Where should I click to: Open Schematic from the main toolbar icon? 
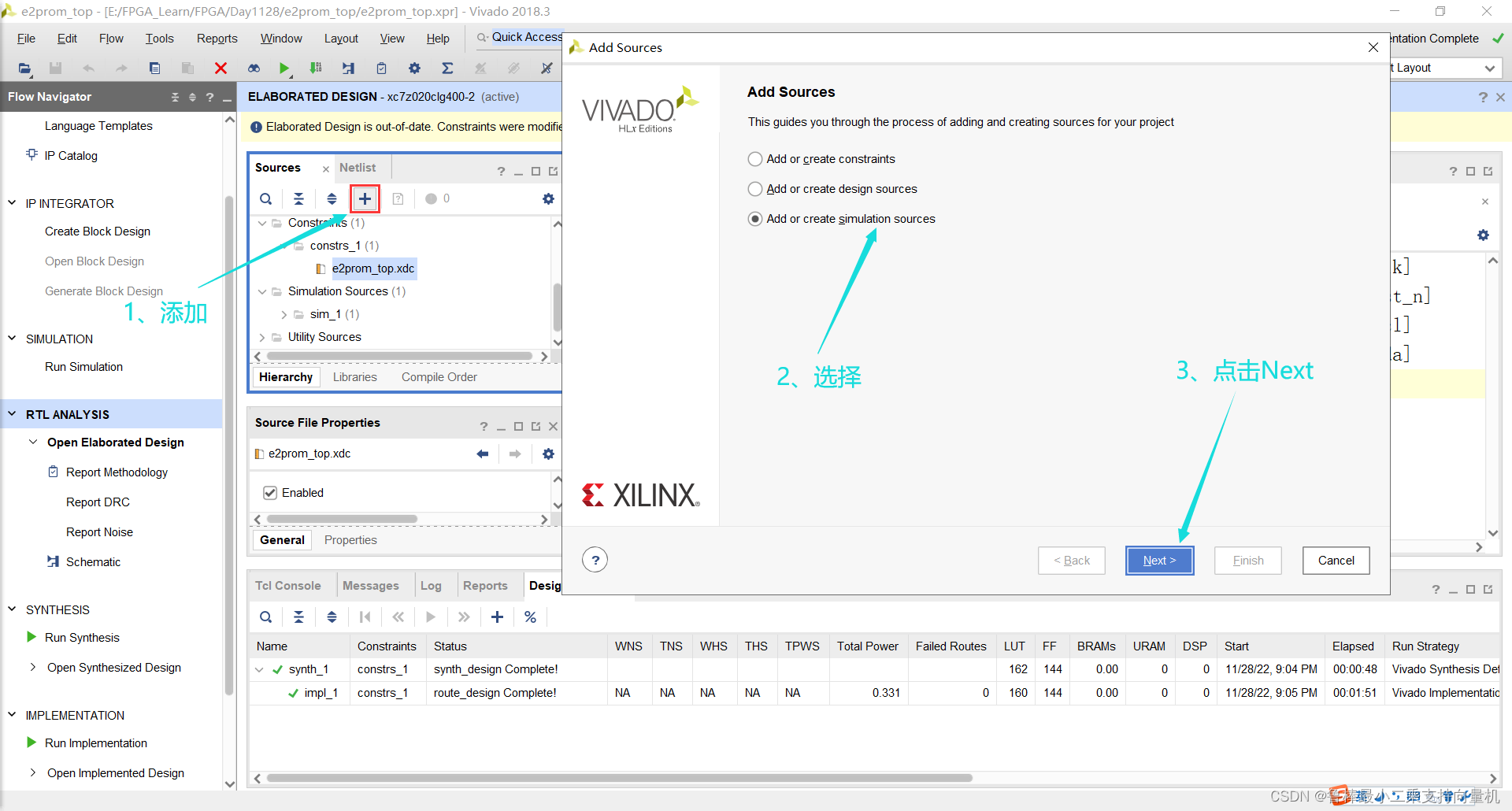coord(348,69)
